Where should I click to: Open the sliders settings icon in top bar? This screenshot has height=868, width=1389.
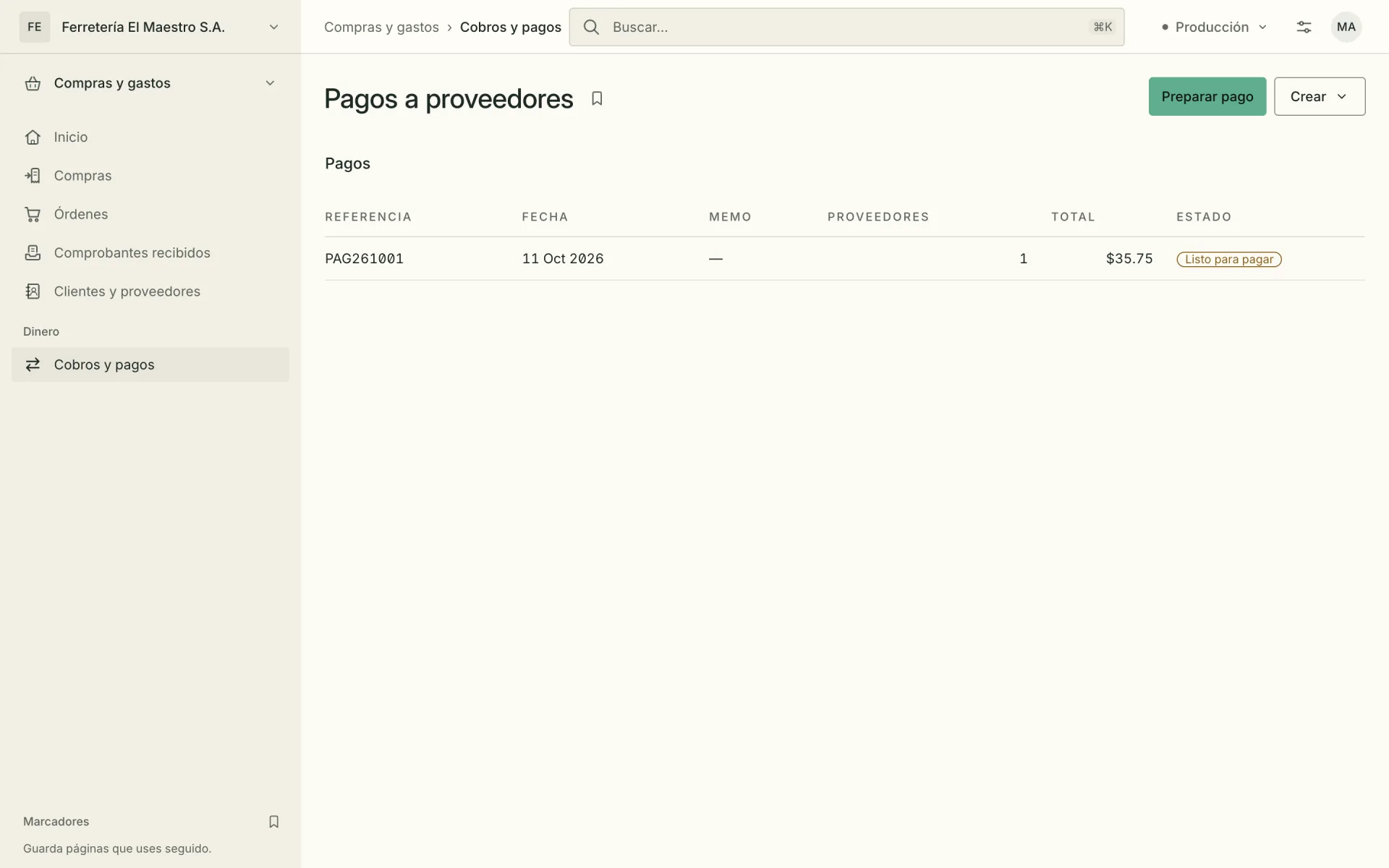point(1304,27)
